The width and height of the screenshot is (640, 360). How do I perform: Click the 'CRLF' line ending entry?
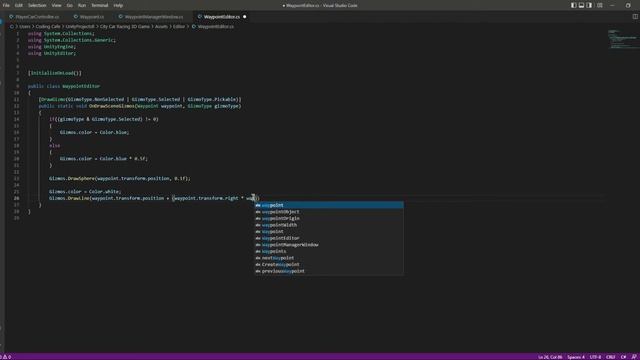pos(611,357)
